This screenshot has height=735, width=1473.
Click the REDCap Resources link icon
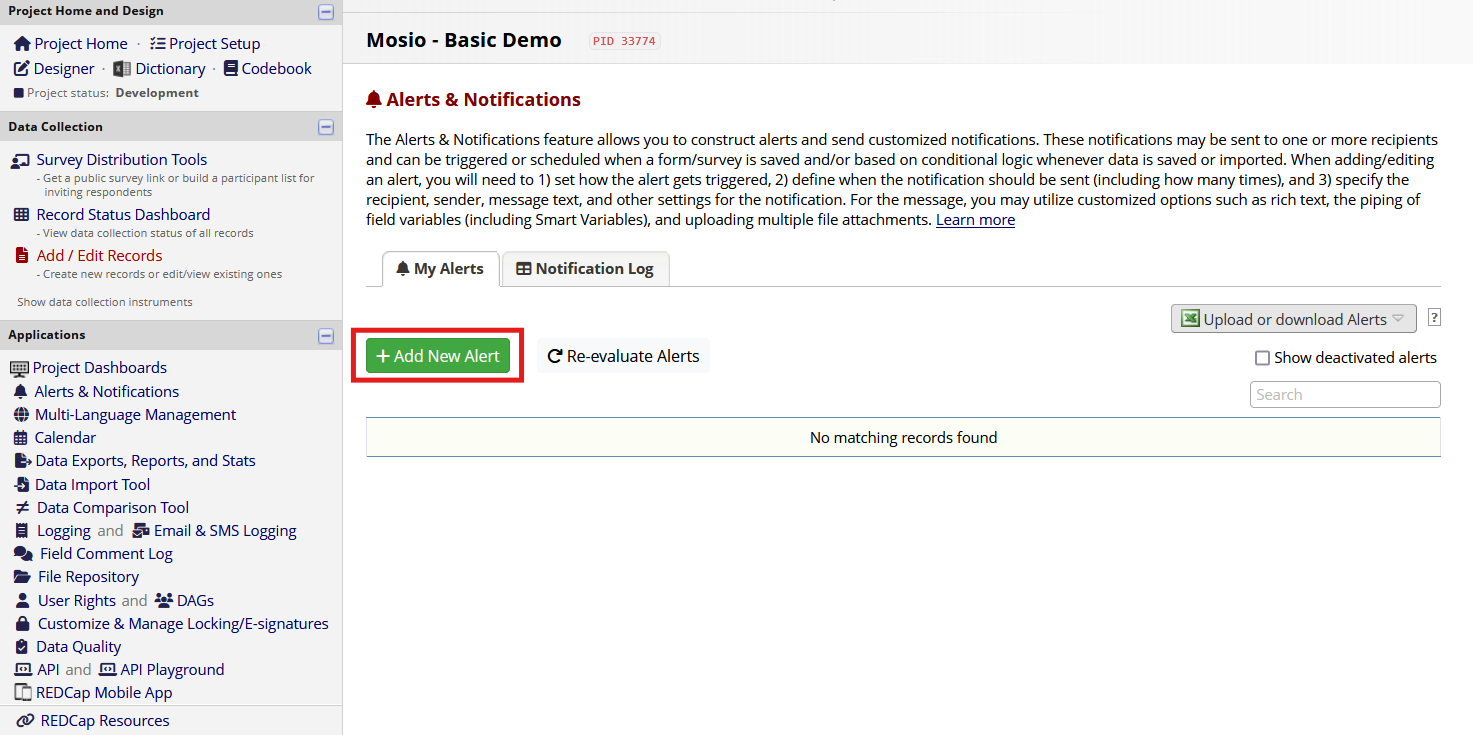[x=25, y=721]
